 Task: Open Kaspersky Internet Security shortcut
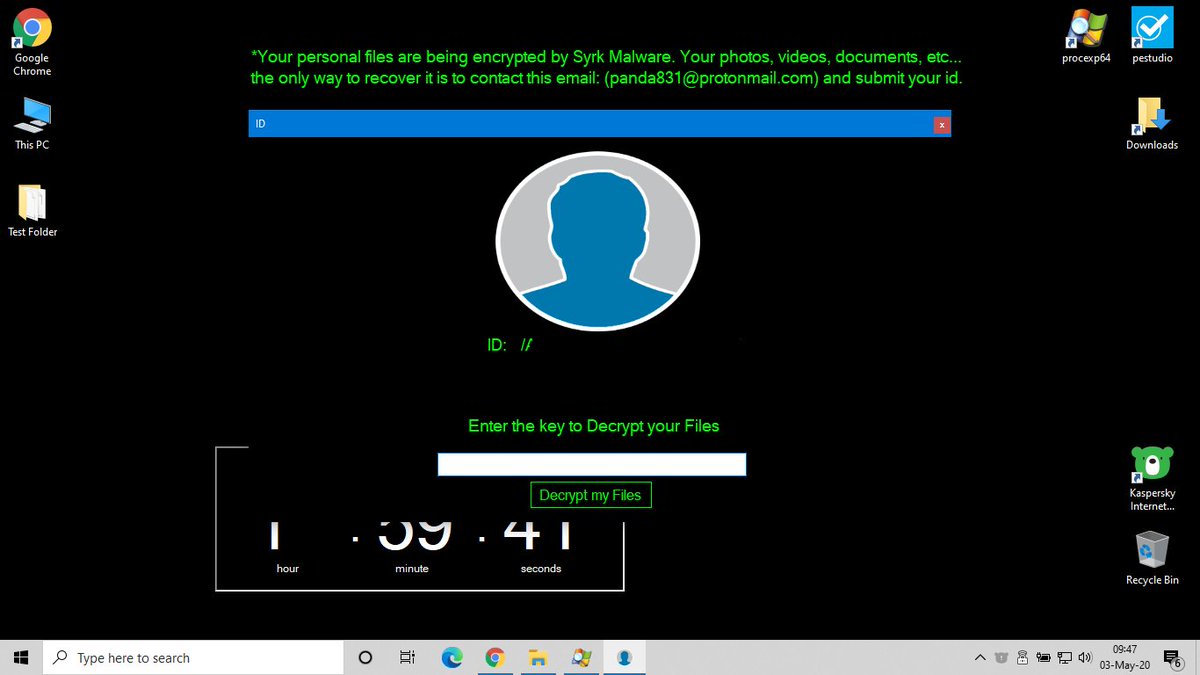coord(1152,479)
